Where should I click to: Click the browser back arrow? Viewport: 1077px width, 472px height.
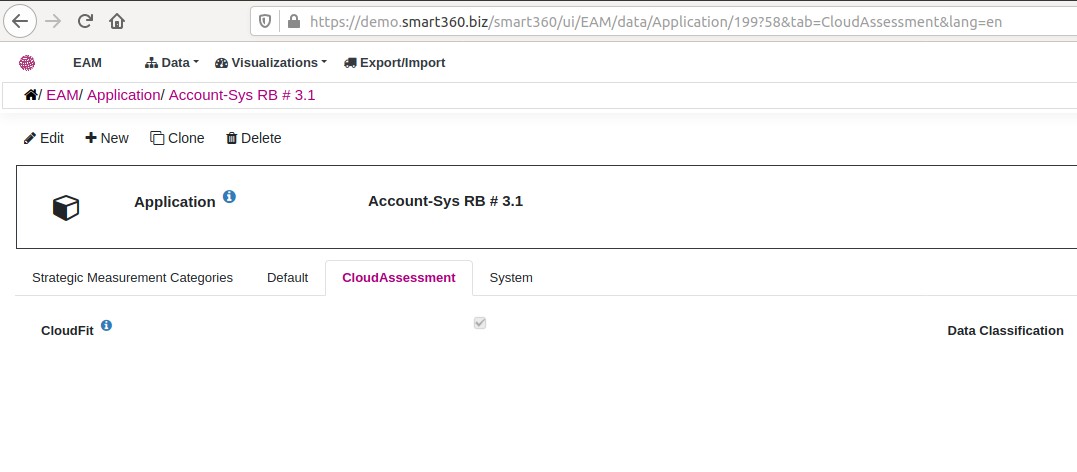coord(21,21)
